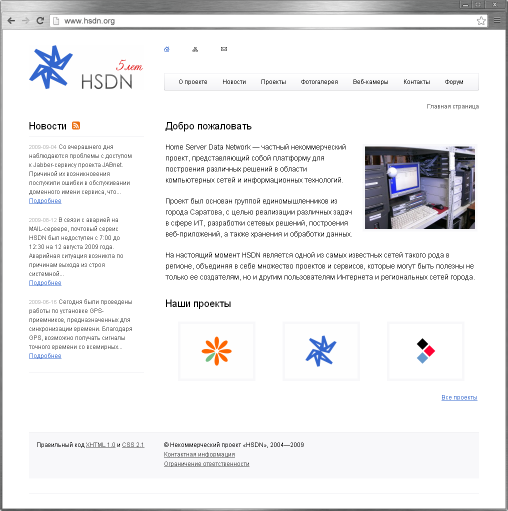Image resolution: width=508 pixels, height=511 pixels.
Task: Open the blue star project thumbnail
Action: (321, 351)
